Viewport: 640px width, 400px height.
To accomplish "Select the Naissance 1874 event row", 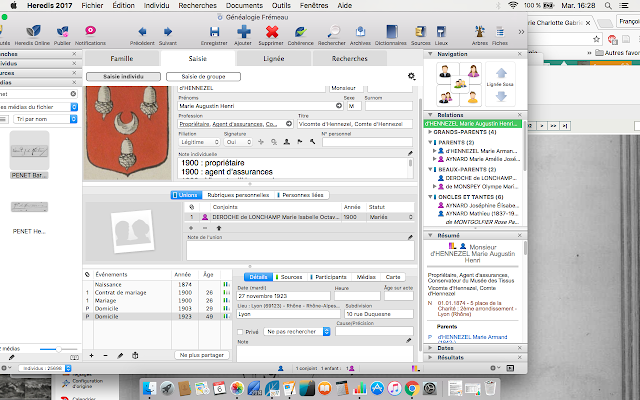I will point(157,284).
